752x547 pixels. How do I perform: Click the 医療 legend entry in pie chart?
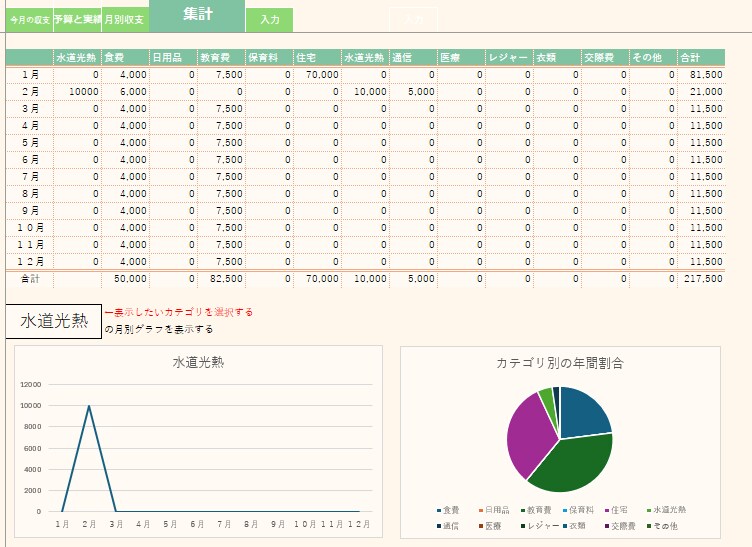coord(490,526)
